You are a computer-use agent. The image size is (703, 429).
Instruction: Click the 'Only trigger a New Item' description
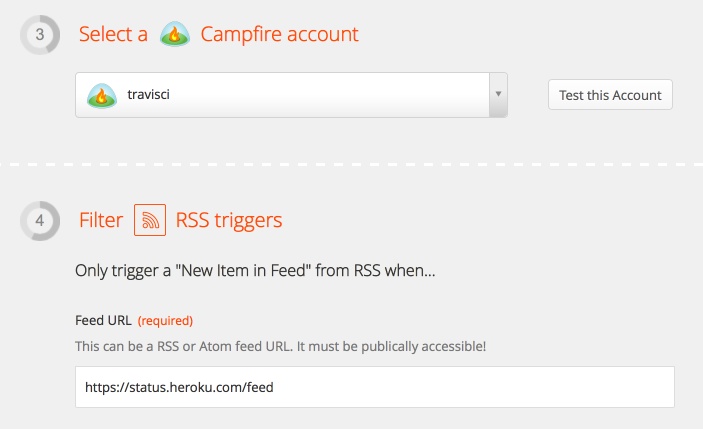point(255,271)
